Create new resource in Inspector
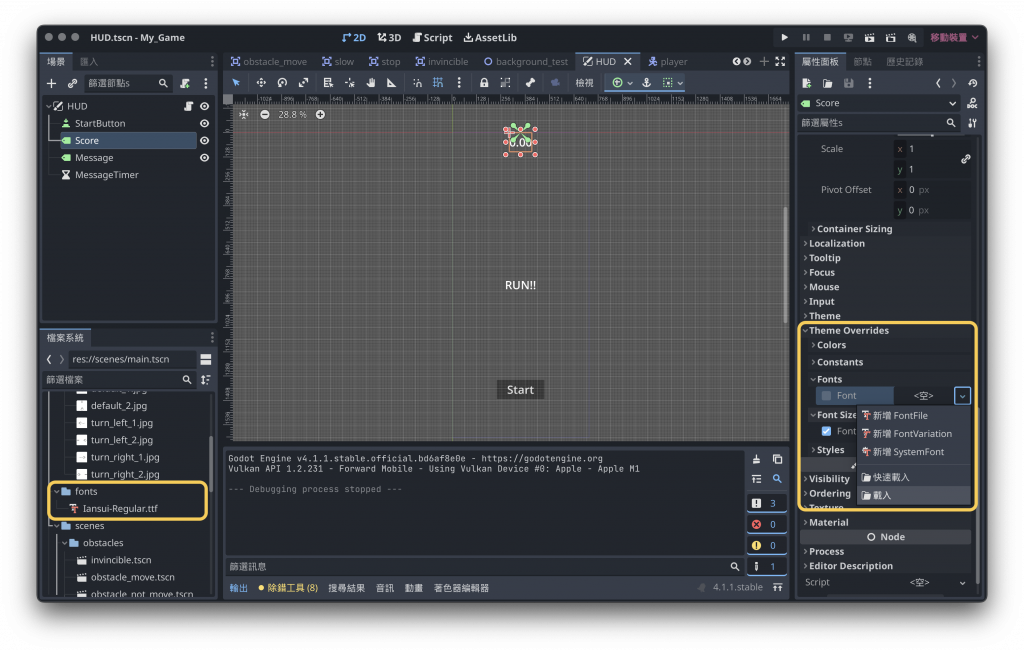Screen dimensions: 1024x651 (x=807, y=83)
